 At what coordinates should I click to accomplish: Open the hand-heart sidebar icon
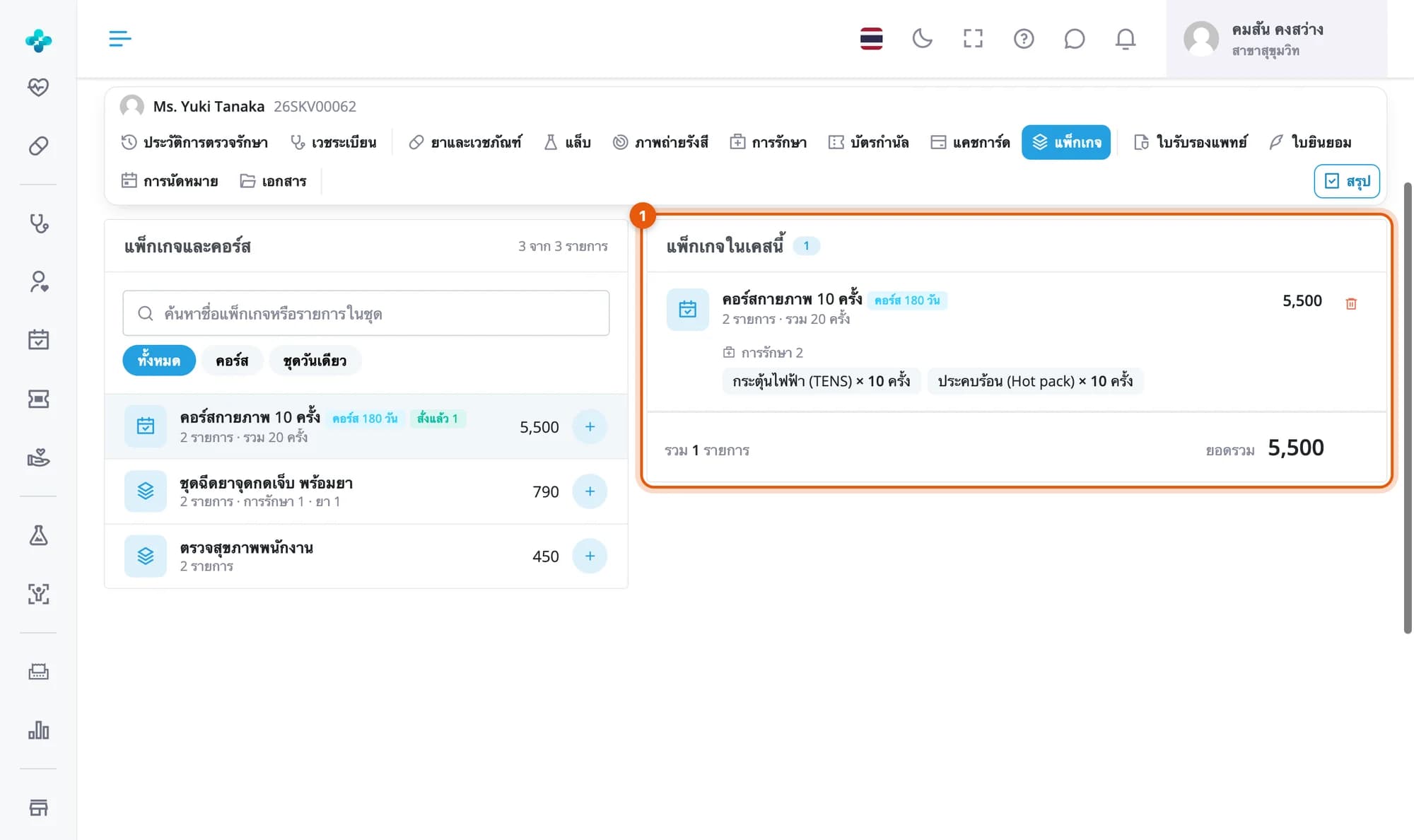click(x=38, y=457)
